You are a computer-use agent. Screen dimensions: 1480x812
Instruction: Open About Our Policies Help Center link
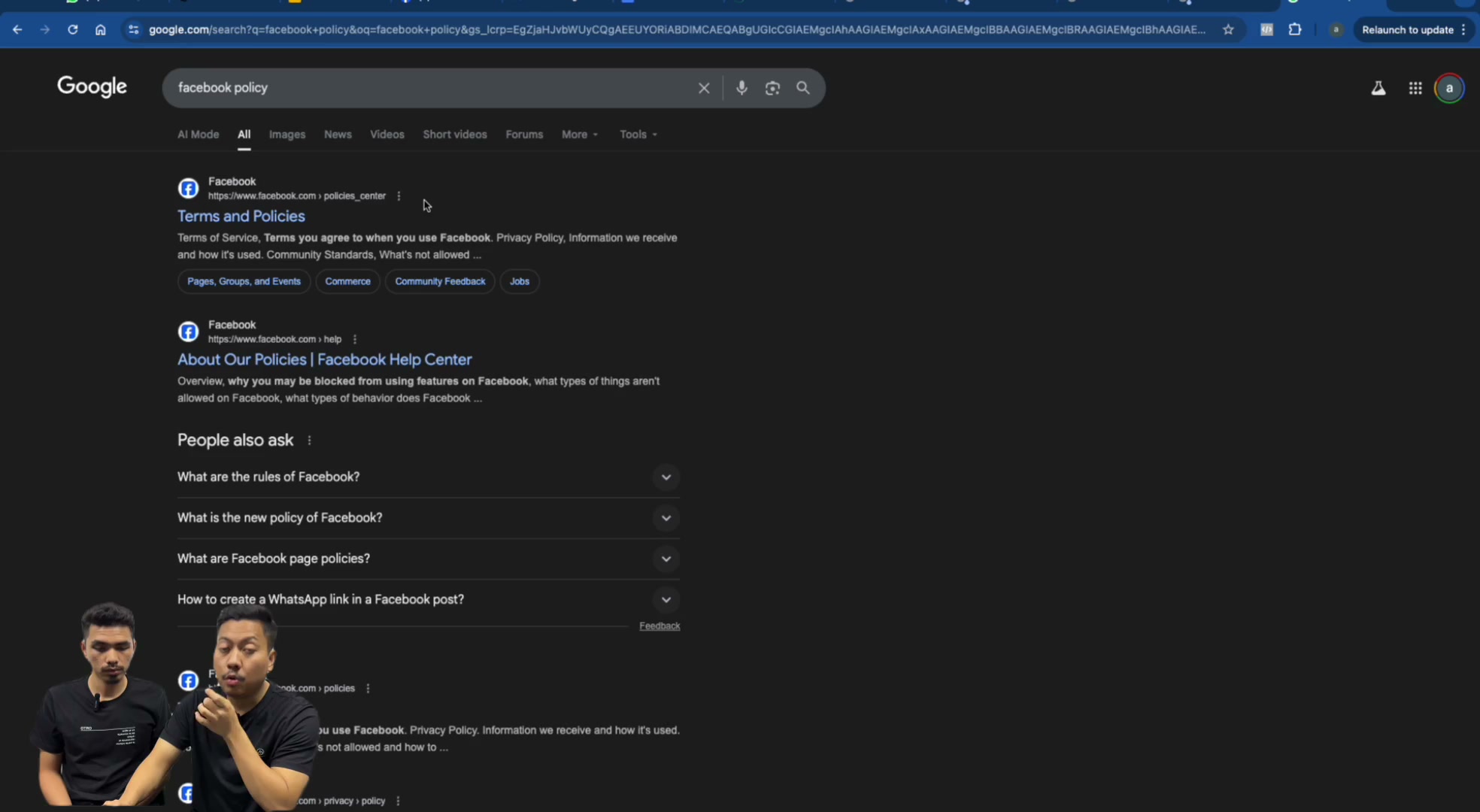coord(325,360)
